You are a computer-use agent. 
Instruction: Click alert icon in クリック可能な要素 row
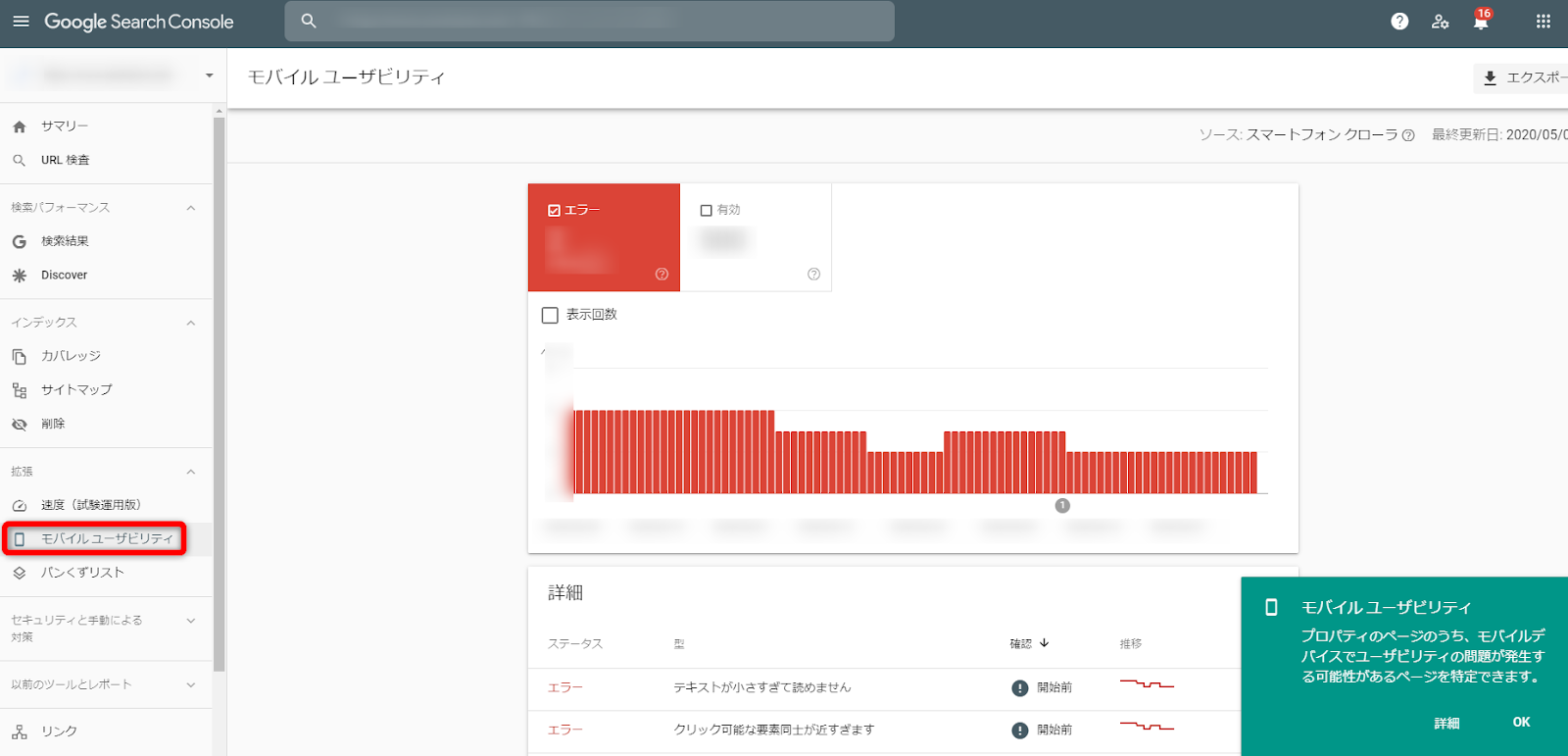1020,730
